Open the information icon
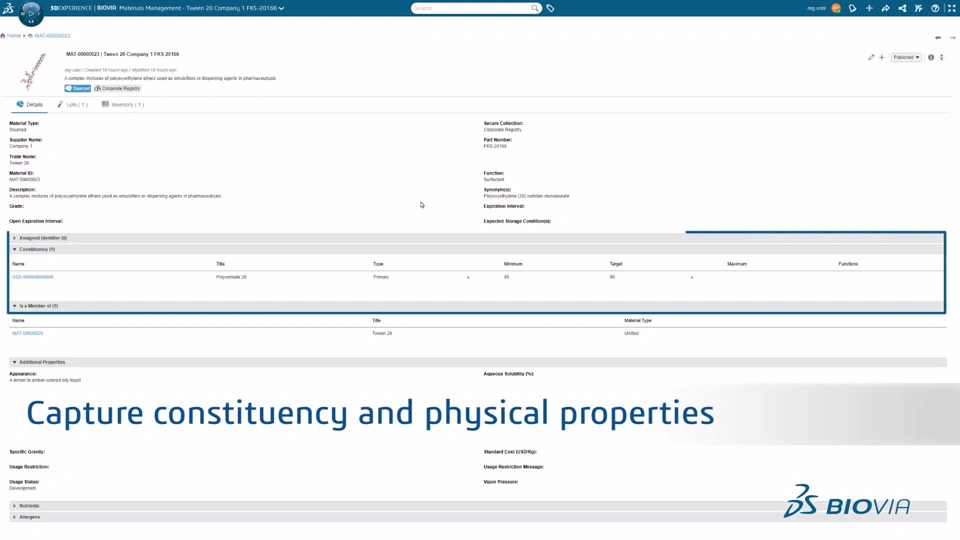 coord(931,58)
